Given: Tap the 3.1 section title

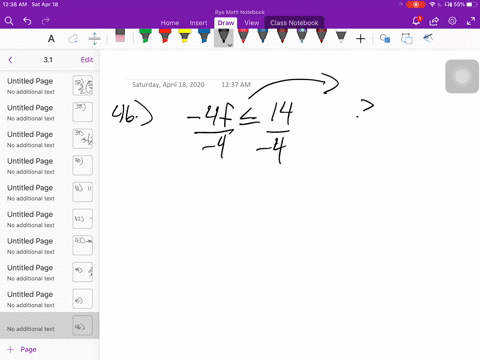Looking at the screenshot, I should 48,60.
